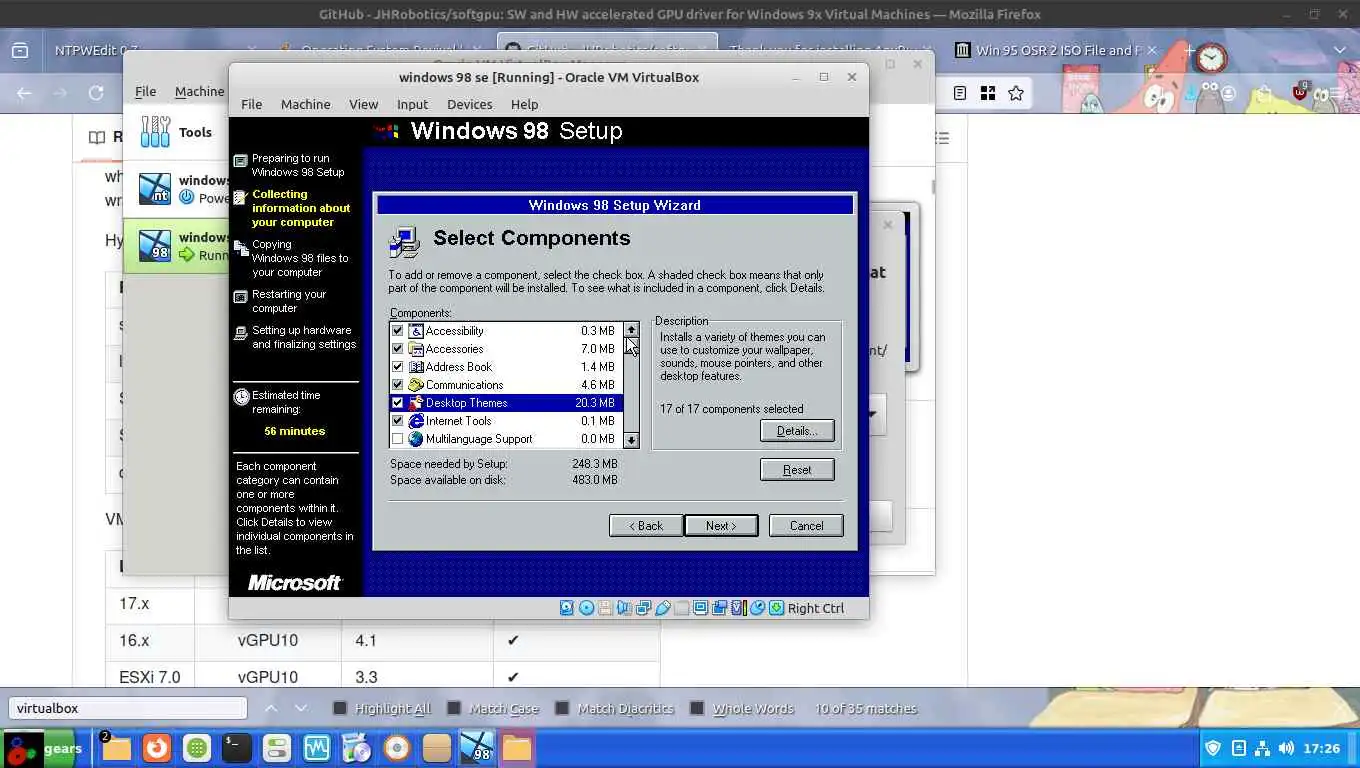1360x768 pixels.
Task: Open the File menu in the VM window
Action: [251, 104]
